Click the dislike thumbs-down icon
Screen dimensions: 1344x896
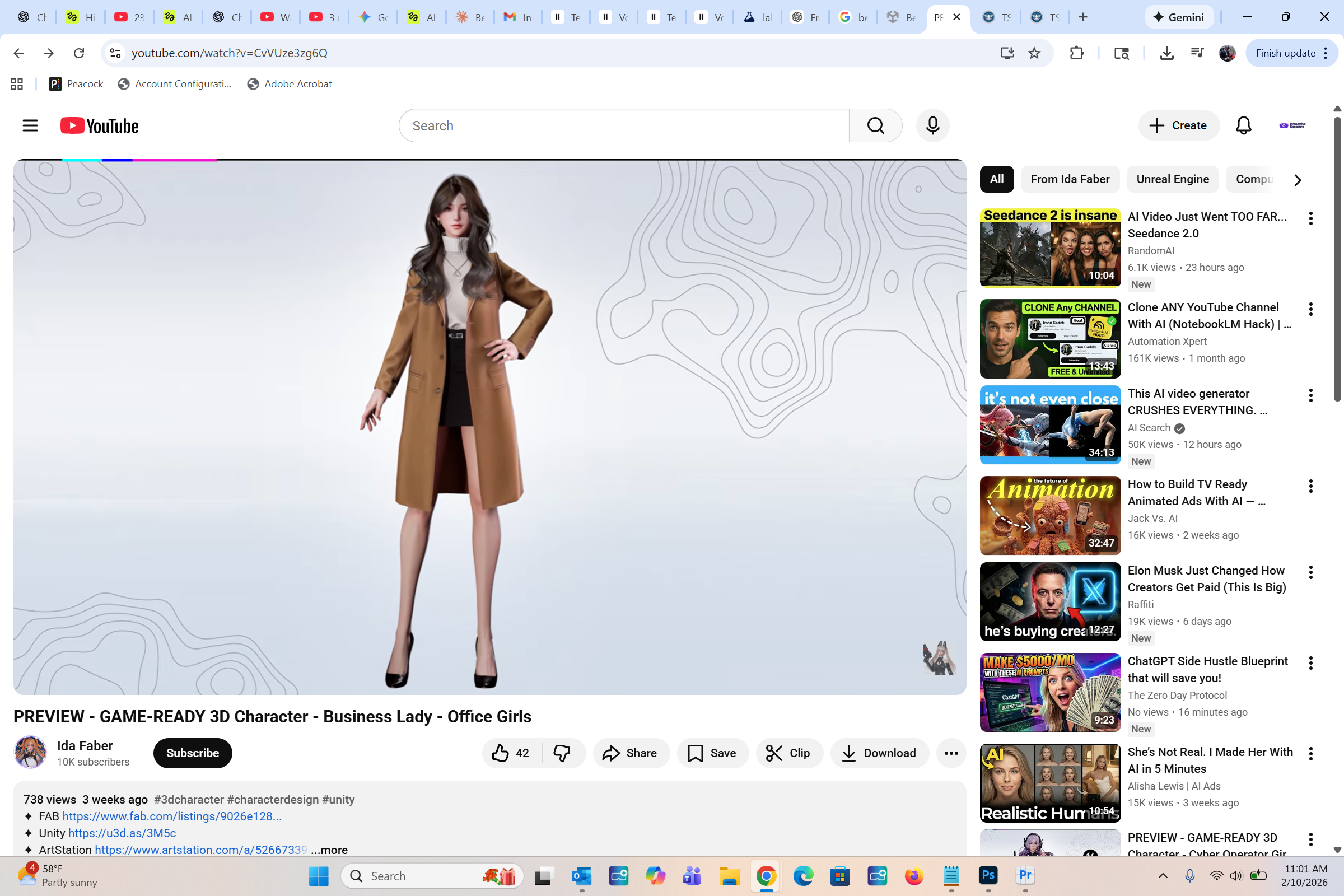point(562,753)
